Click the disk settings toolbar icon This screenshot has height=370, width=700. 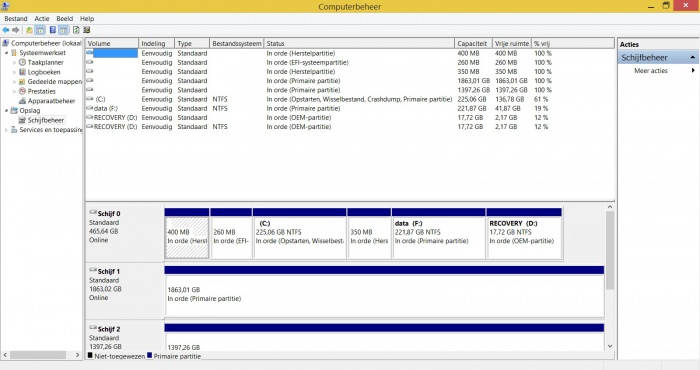pyautogui.click(x=87, y=30)
